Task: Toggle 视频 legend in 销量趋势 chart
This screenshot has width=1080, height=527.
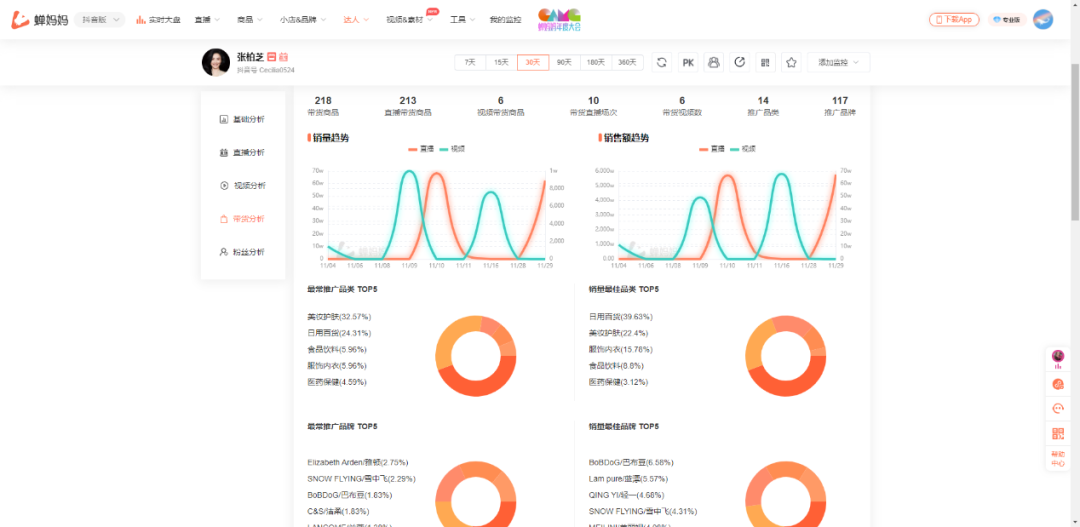Action: pyautogui.click(x=453, y=149)
